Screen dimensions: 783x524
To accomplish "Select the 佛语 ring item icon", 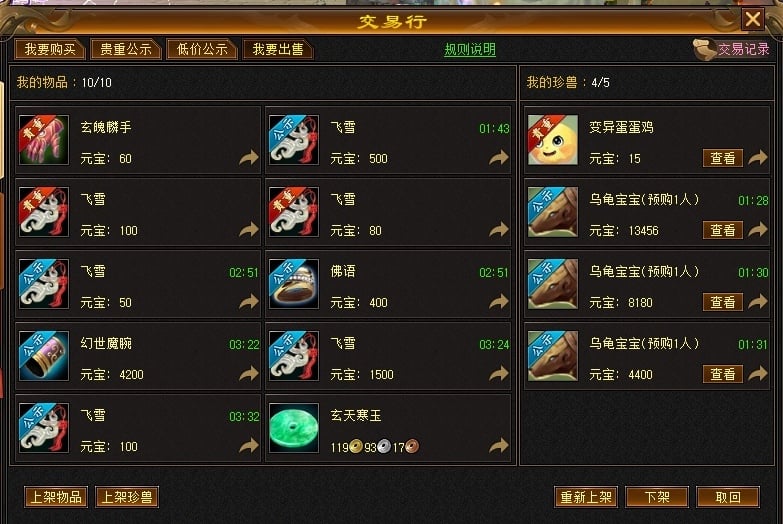I will coord(294,284).
